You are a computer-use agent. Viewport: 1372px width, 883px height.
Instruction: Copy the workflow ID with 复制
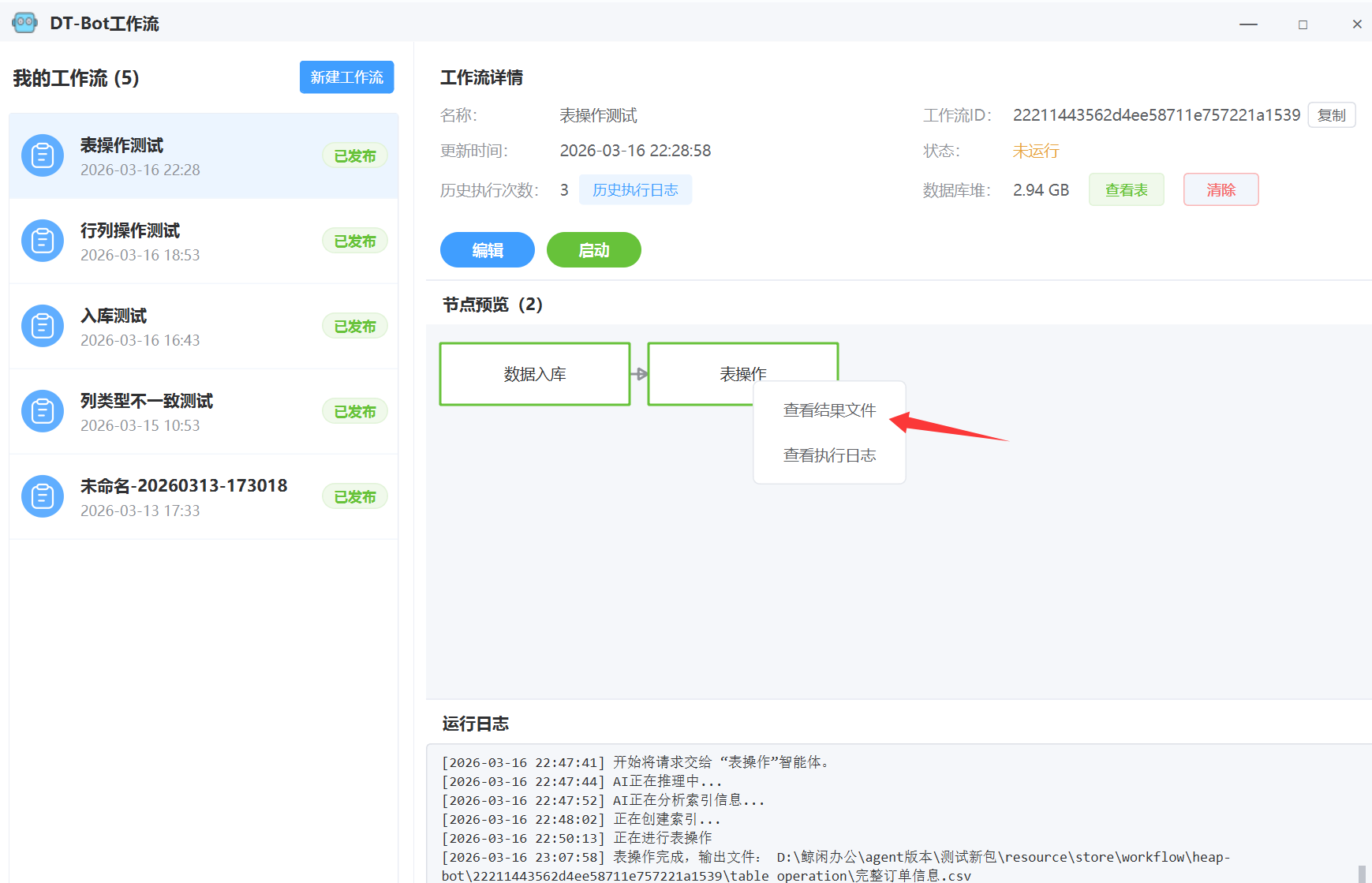[1331, 115]
